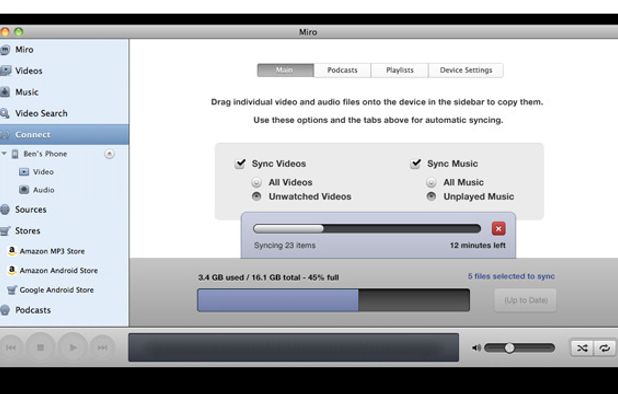Cancel syncing with the red X button
This screenshot has width=618, height=394.
click(499, 229)
